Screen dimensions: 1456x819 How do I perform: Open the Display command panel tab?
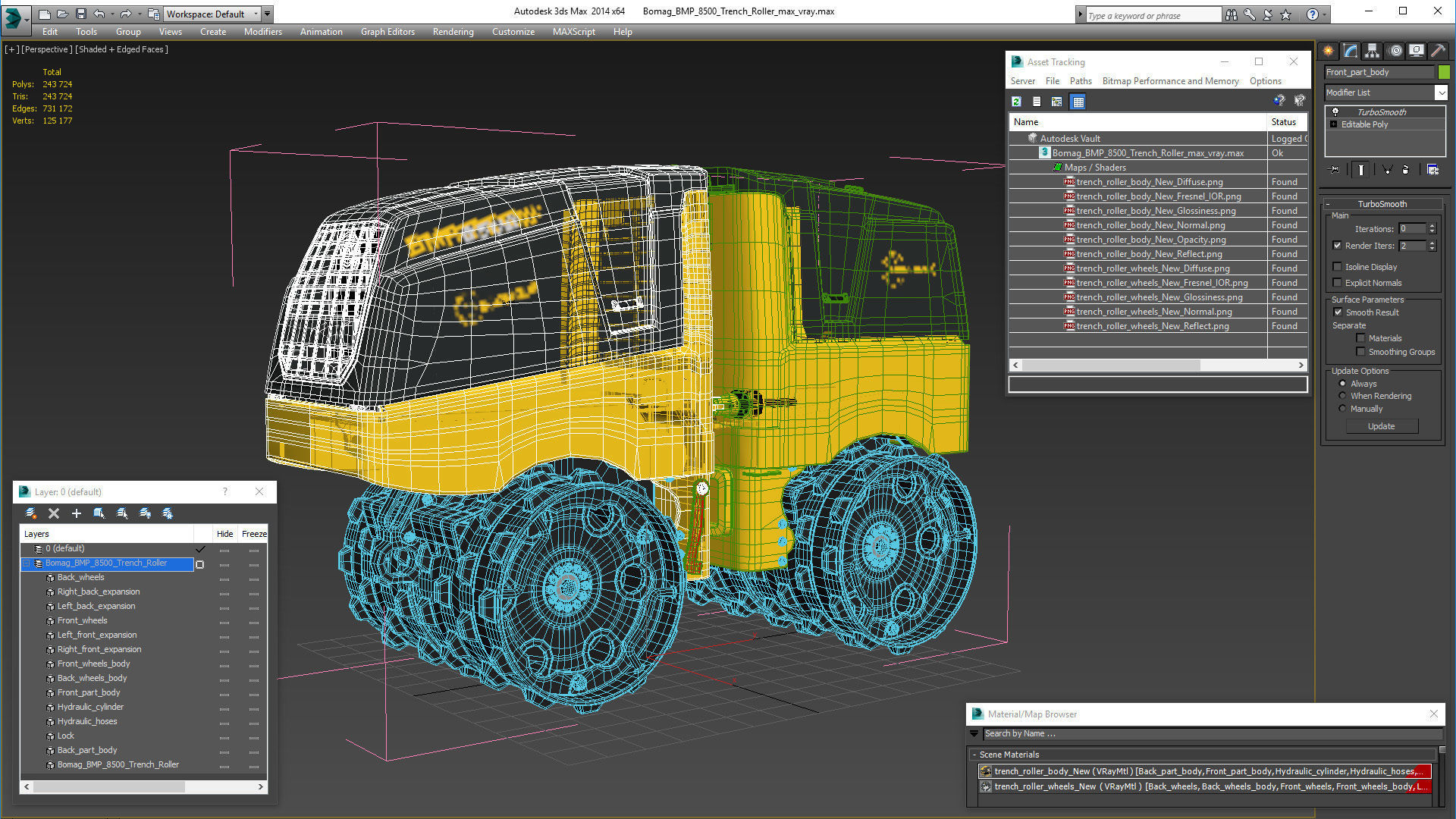pyautogui.click(x=1416, y=51)
